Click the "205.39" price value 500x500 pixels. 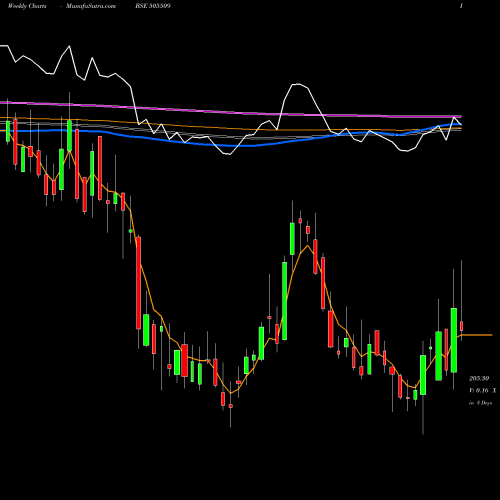(479, 378)
